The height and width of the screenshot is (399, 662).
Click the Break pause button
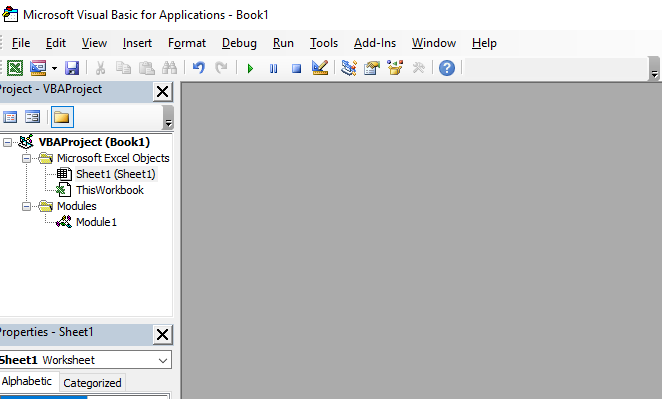(274, 68)
